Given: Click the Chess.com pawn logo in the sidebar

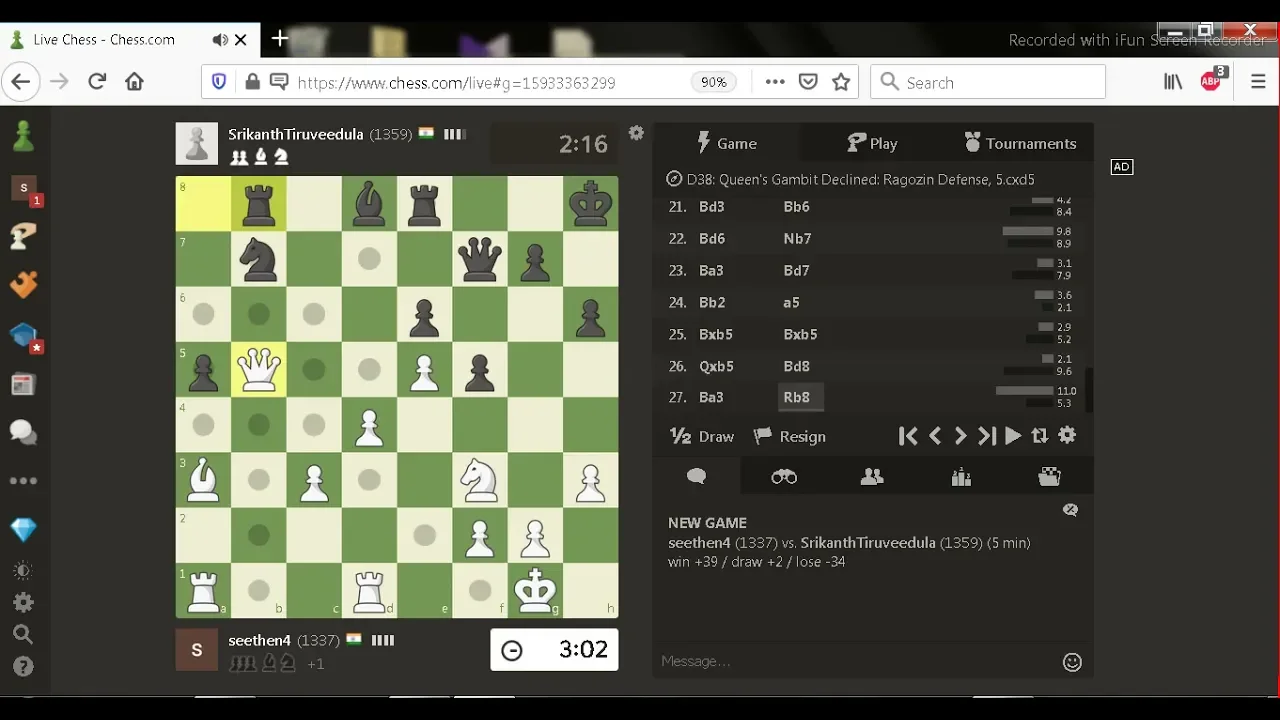Looking at the screenshot, I should 23,136.
